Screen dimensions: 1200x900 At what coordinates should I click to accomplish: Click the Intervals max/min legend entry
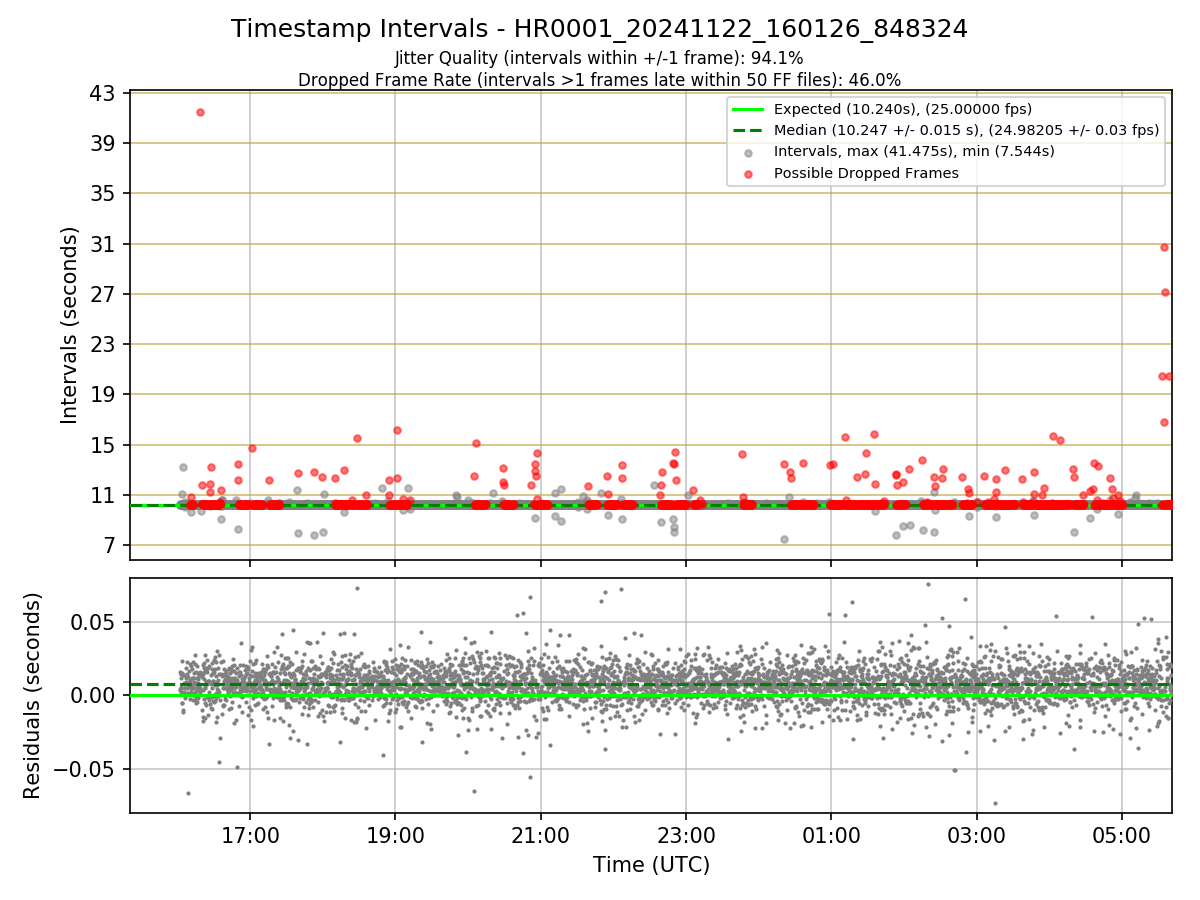pyautogui.click(x=914, y=151)
